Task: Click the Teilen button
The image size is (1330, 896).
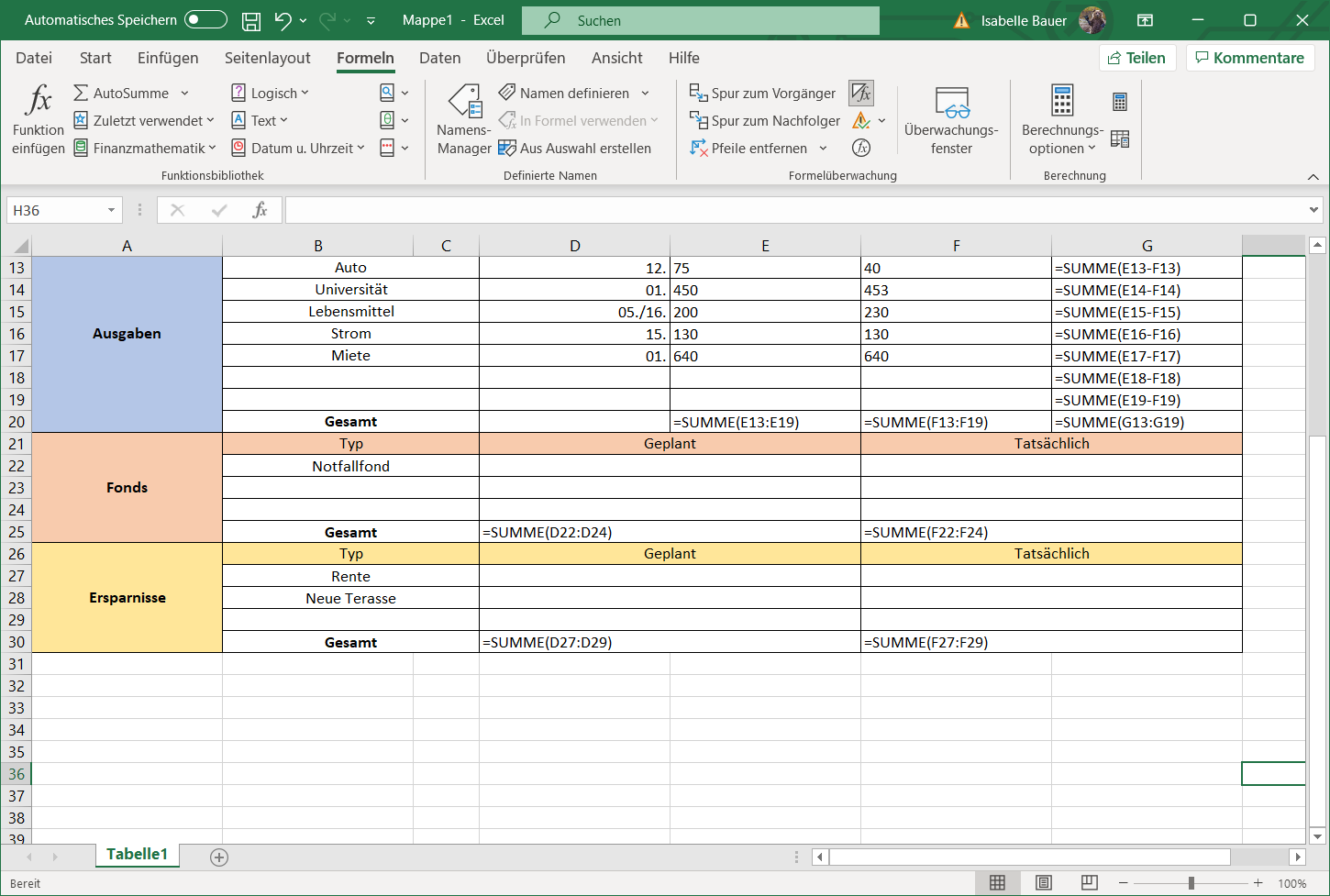Action: pyautogui.click(x=1136, y=58)
